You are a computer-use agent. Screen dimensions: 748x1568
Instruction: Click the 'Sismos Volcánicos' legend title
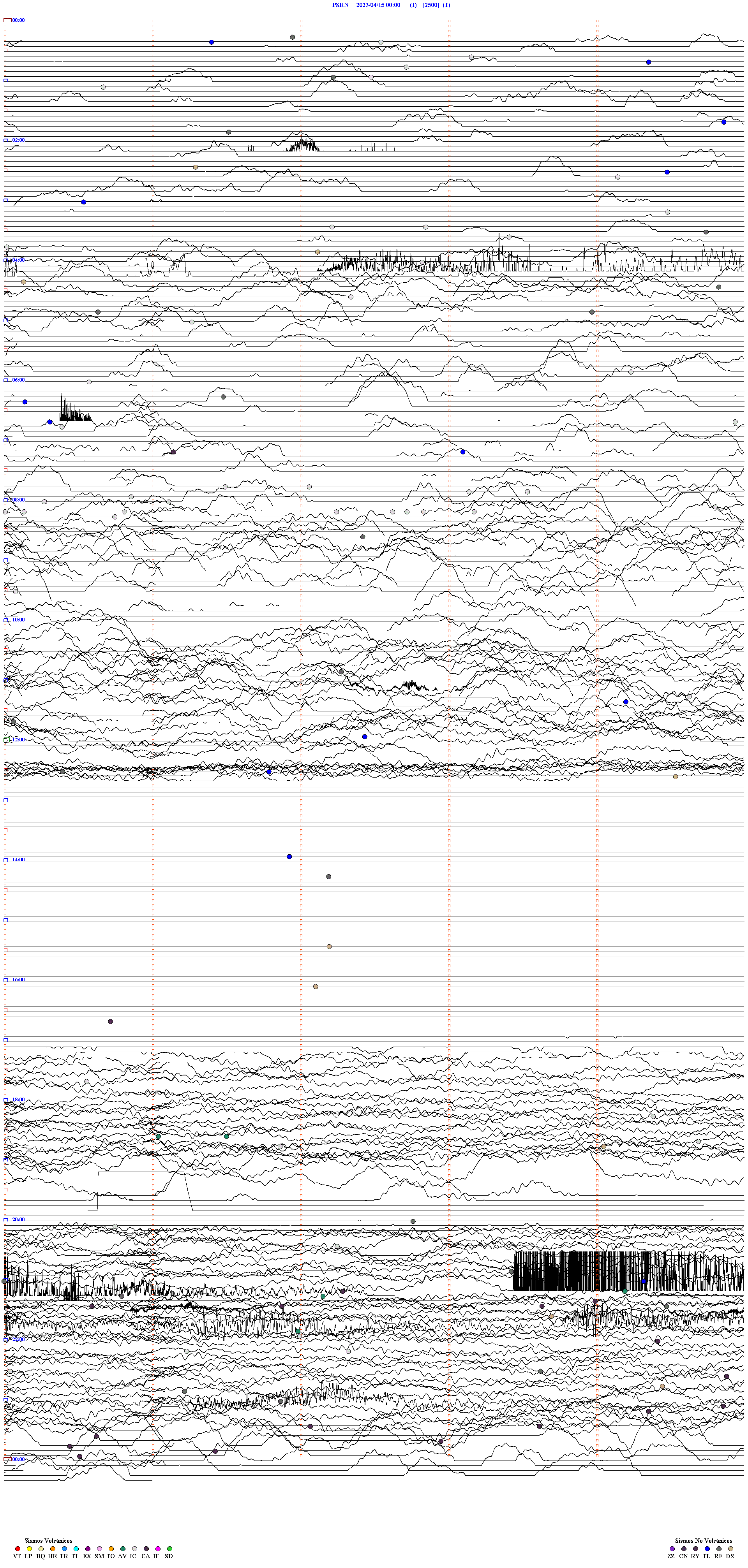48,1541
